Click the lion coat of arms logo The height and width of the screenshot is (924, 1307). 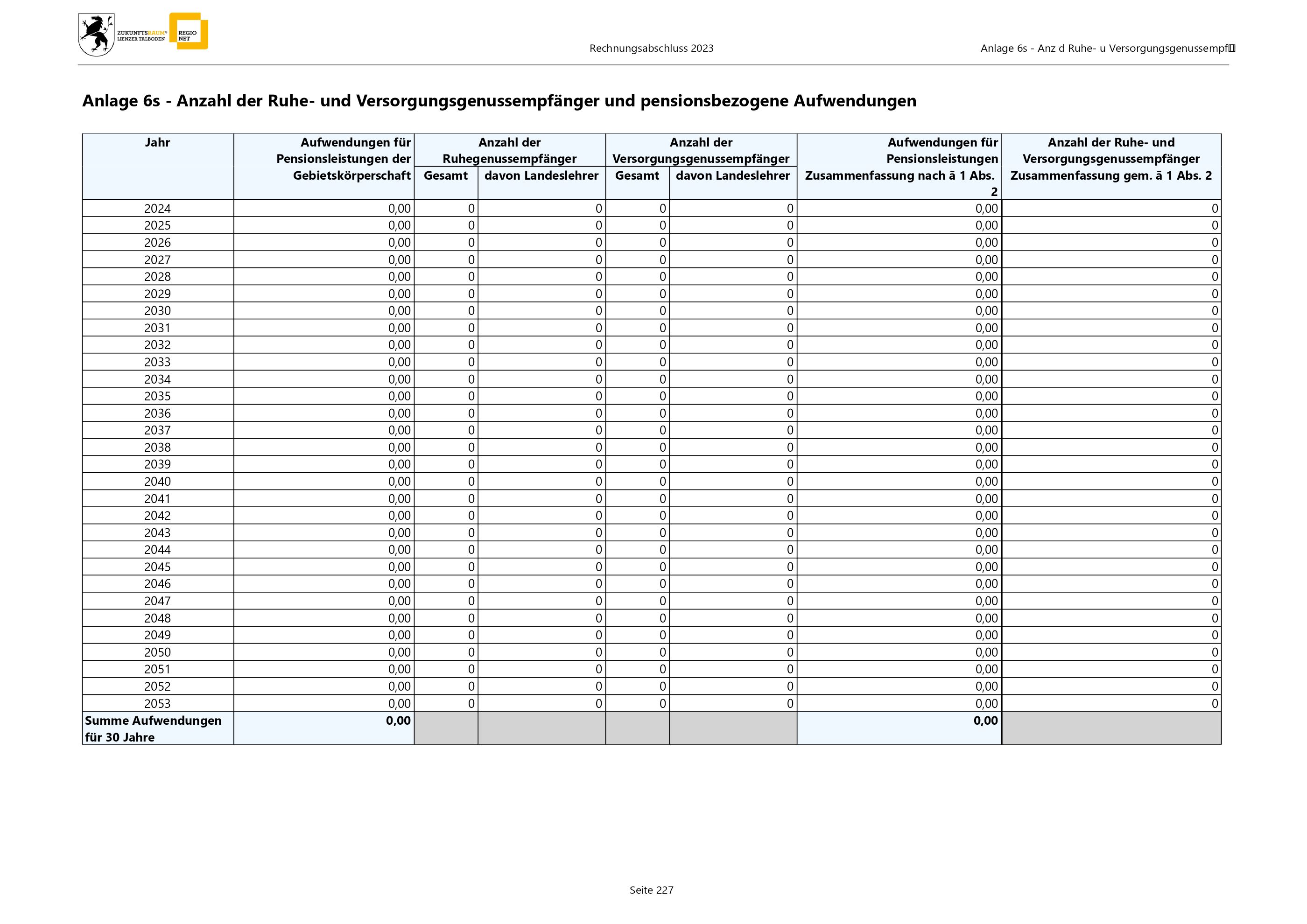(x=96, y=35)
